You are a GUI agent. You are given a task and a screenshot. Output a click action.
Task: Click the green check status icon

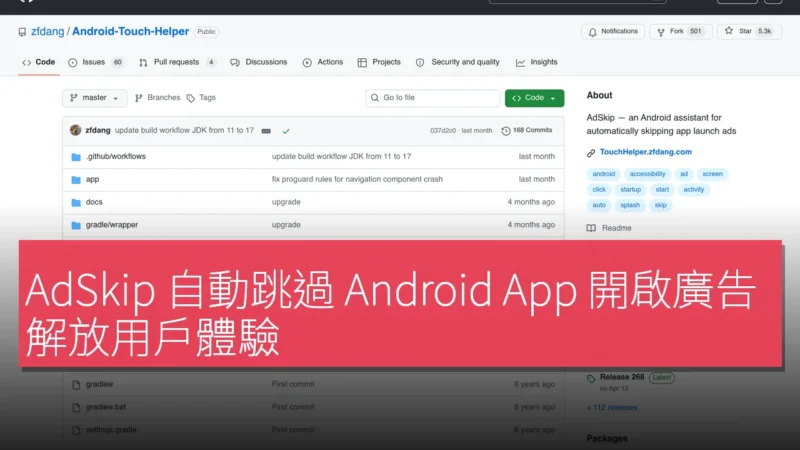point(286,131)
